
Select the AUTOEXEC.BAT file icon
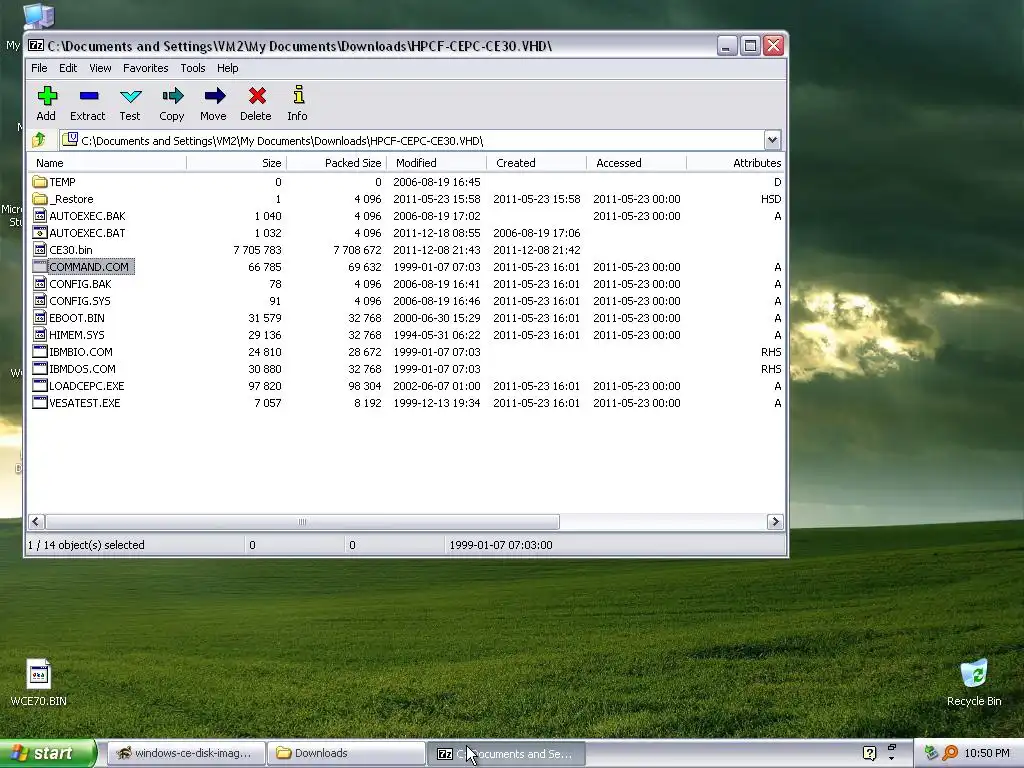pyautogui.click(x=40, y=232)
